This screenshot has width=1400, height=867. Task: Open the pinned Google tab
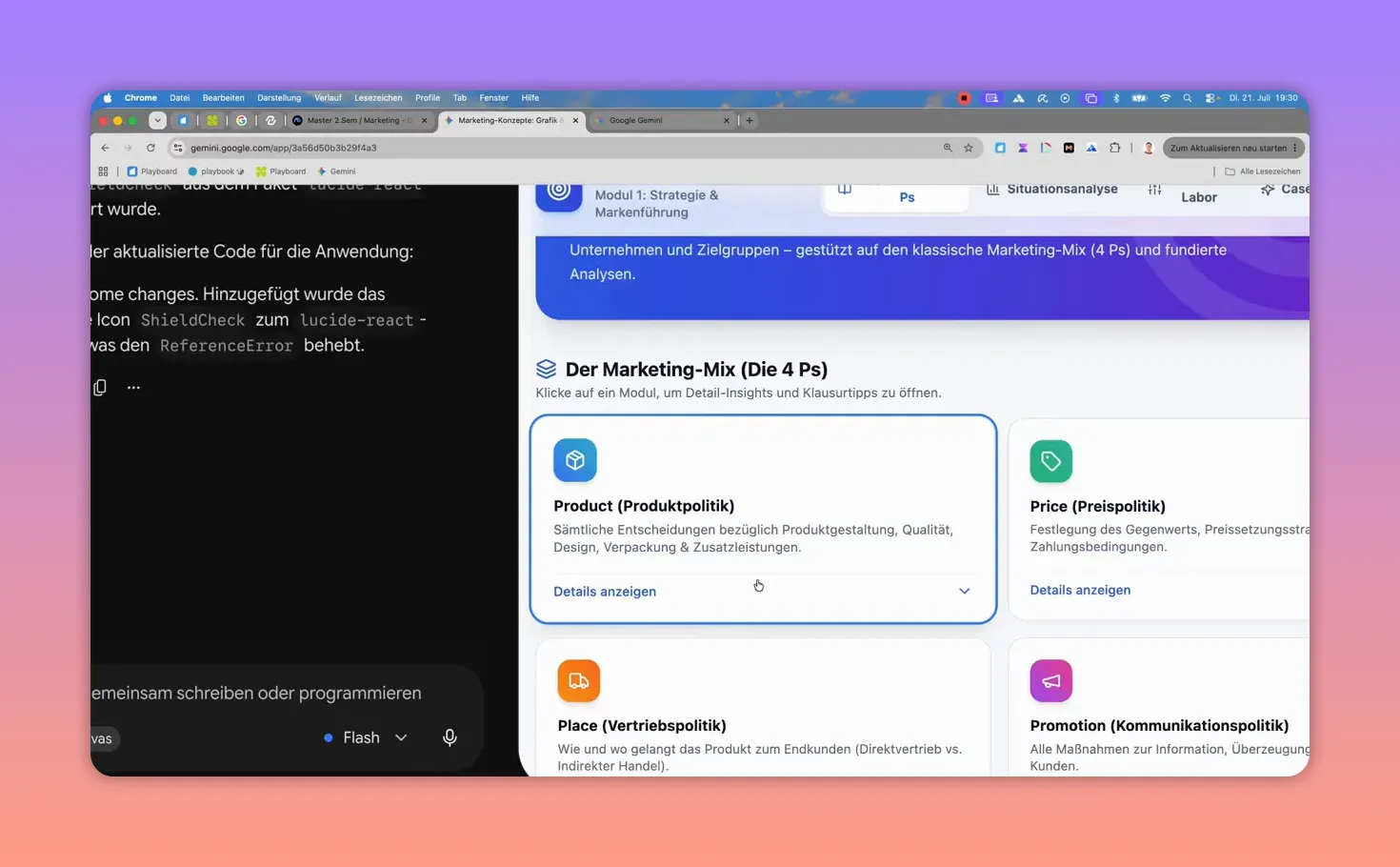coord(242,120)
